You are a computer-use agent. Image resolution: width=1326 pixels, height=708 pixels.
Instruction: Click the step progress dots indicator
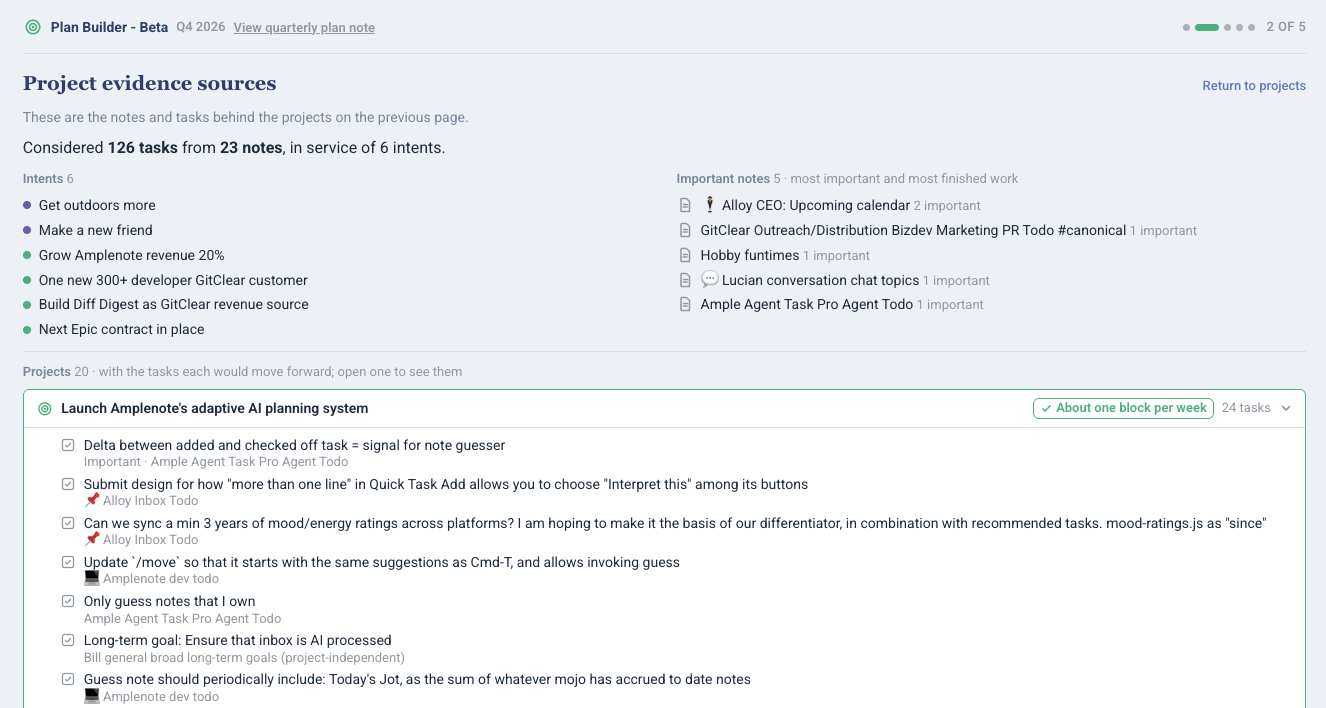[1219, 28]
